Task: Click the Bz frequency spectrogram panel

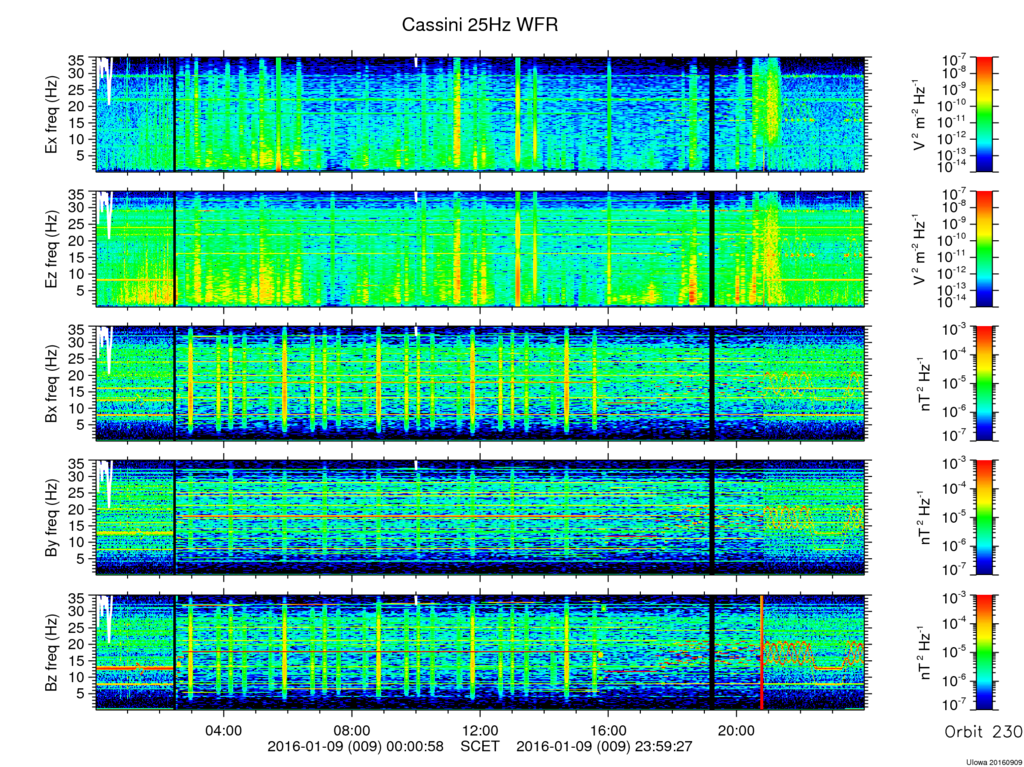Action: 480,652
